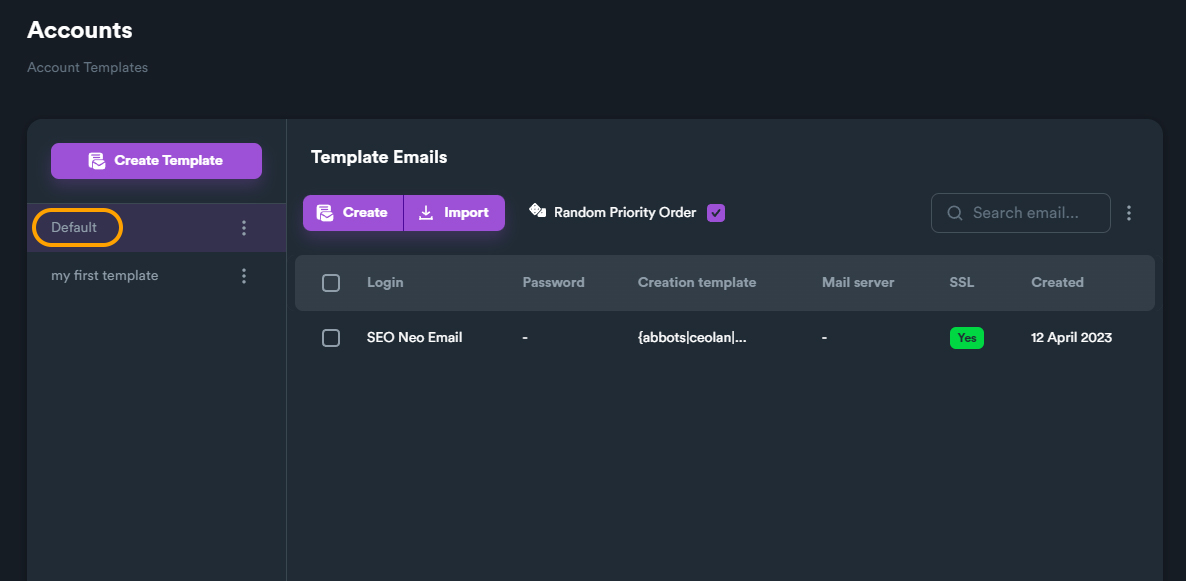Click the Creation template column header

pyautogui.click(x=696, y=283)
